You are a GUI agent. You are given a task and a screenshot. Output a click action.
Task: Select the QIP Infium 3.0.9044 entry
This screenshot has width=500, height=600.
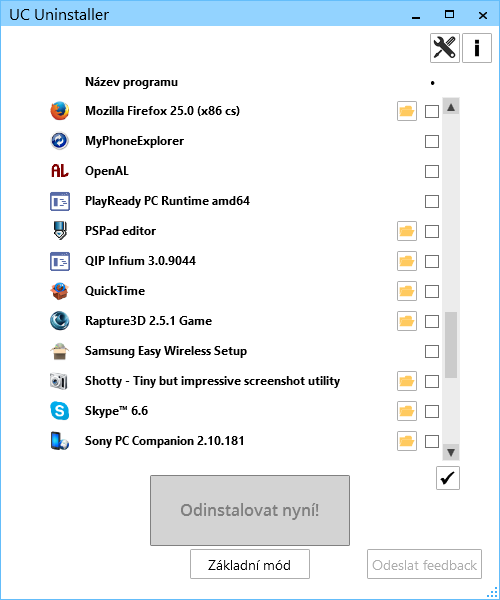point(140,261)
